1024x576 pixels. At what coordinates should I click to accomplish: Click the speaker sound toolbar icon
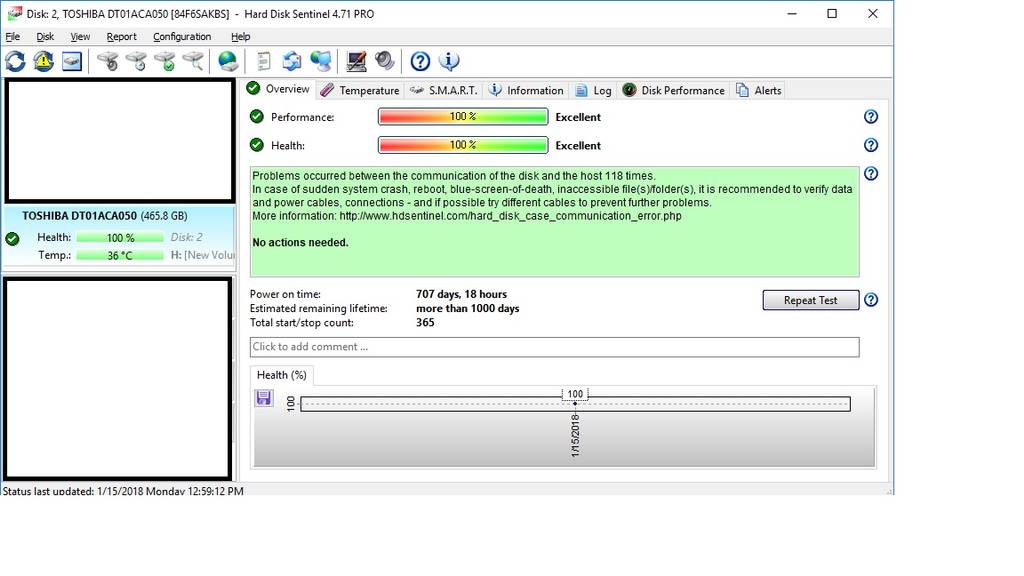[385, 61]
